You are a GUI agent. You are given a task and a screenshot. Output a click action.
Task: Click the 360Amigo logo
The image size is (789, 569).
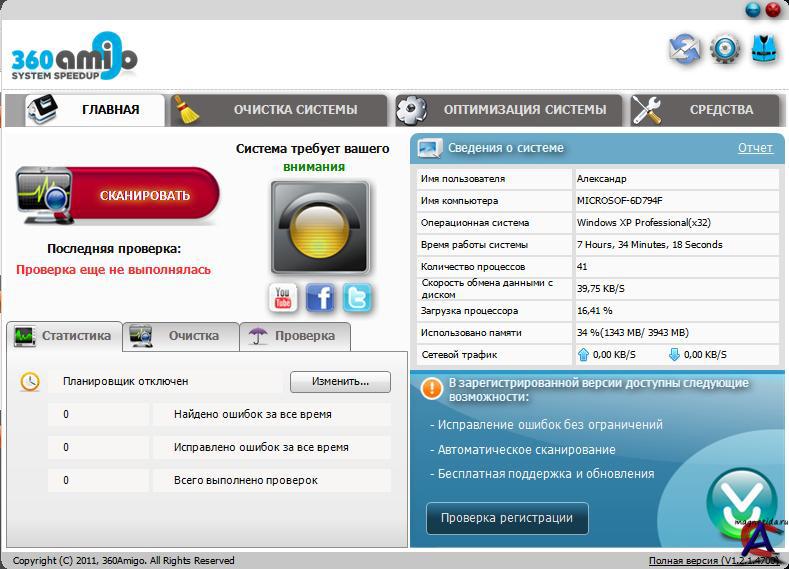pos(74,60)
